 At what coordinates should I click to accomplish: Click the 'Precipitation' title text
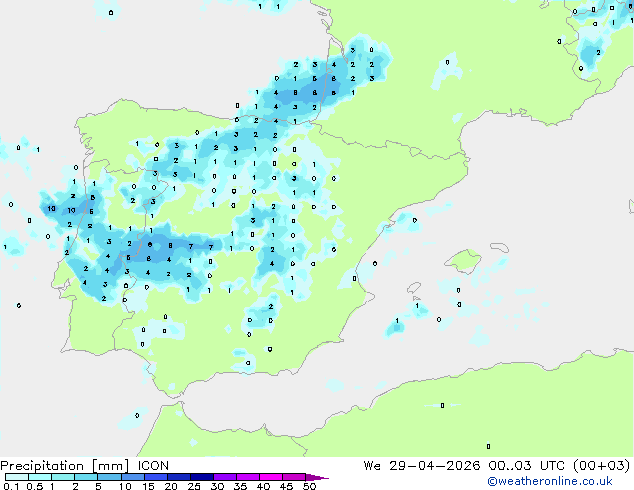pos(42,466)
